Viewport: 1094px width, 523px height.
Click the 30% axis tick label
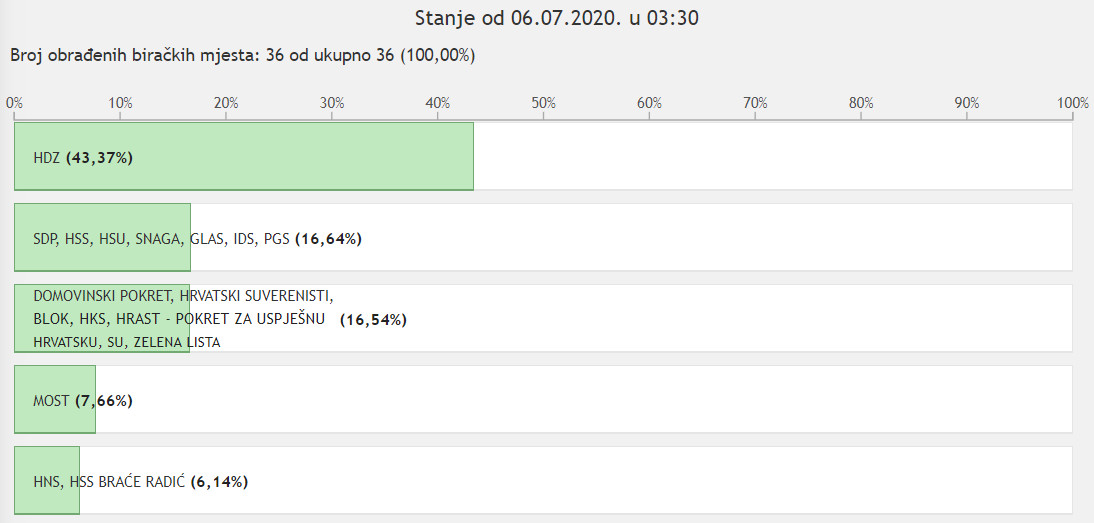[x=332, y=103]
